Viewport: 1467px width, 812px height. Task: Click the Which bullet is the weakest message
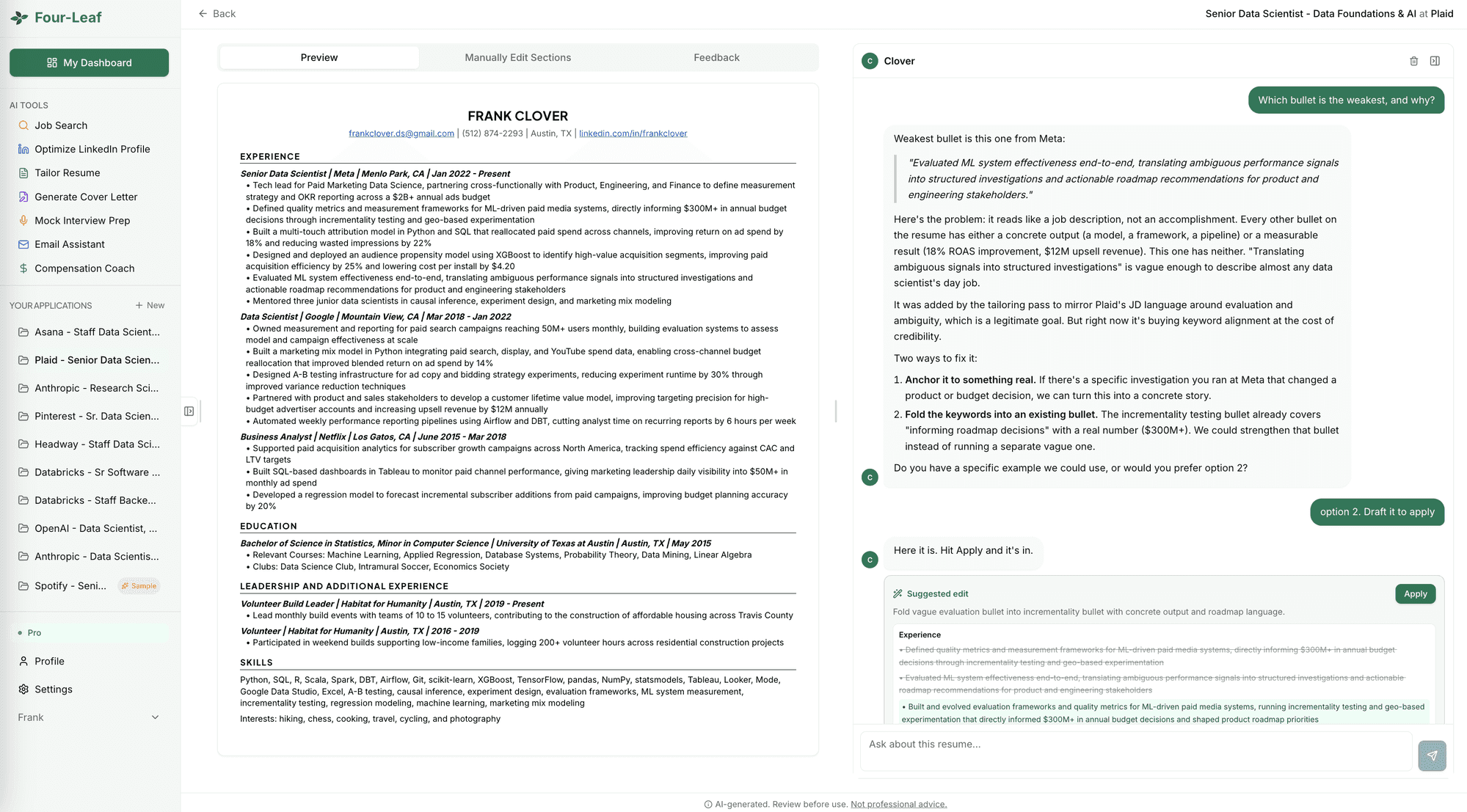1346,100
